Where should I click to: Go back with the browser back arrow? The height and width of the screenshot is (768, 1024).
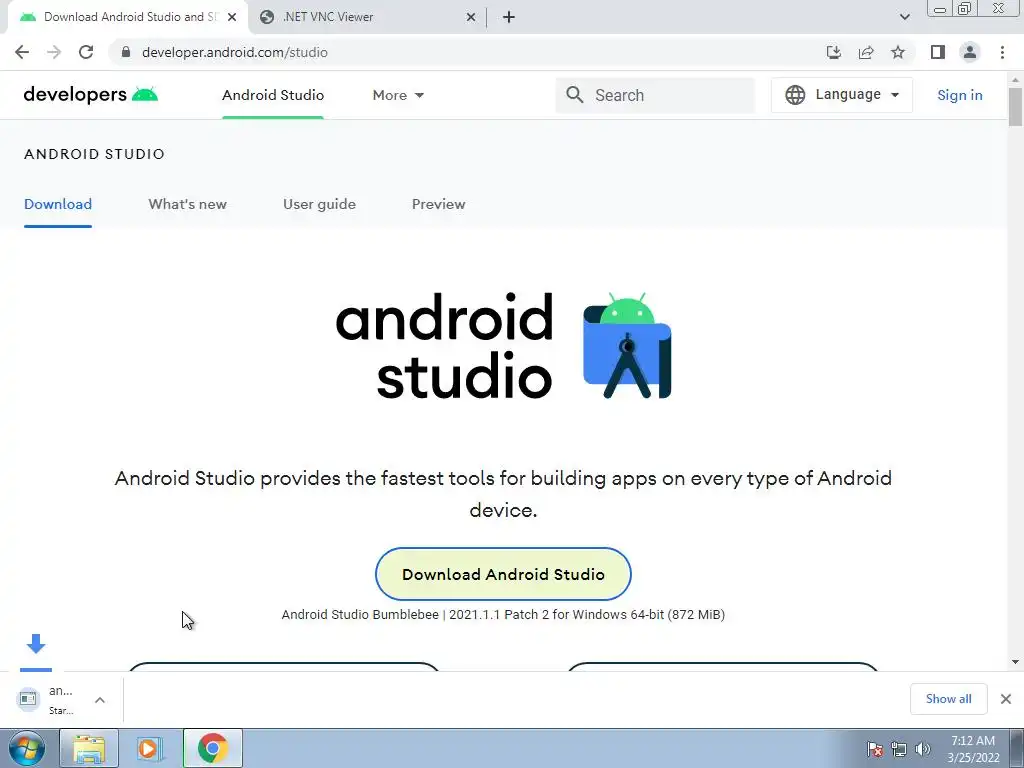pyautogui.click(x=22, y=52)
